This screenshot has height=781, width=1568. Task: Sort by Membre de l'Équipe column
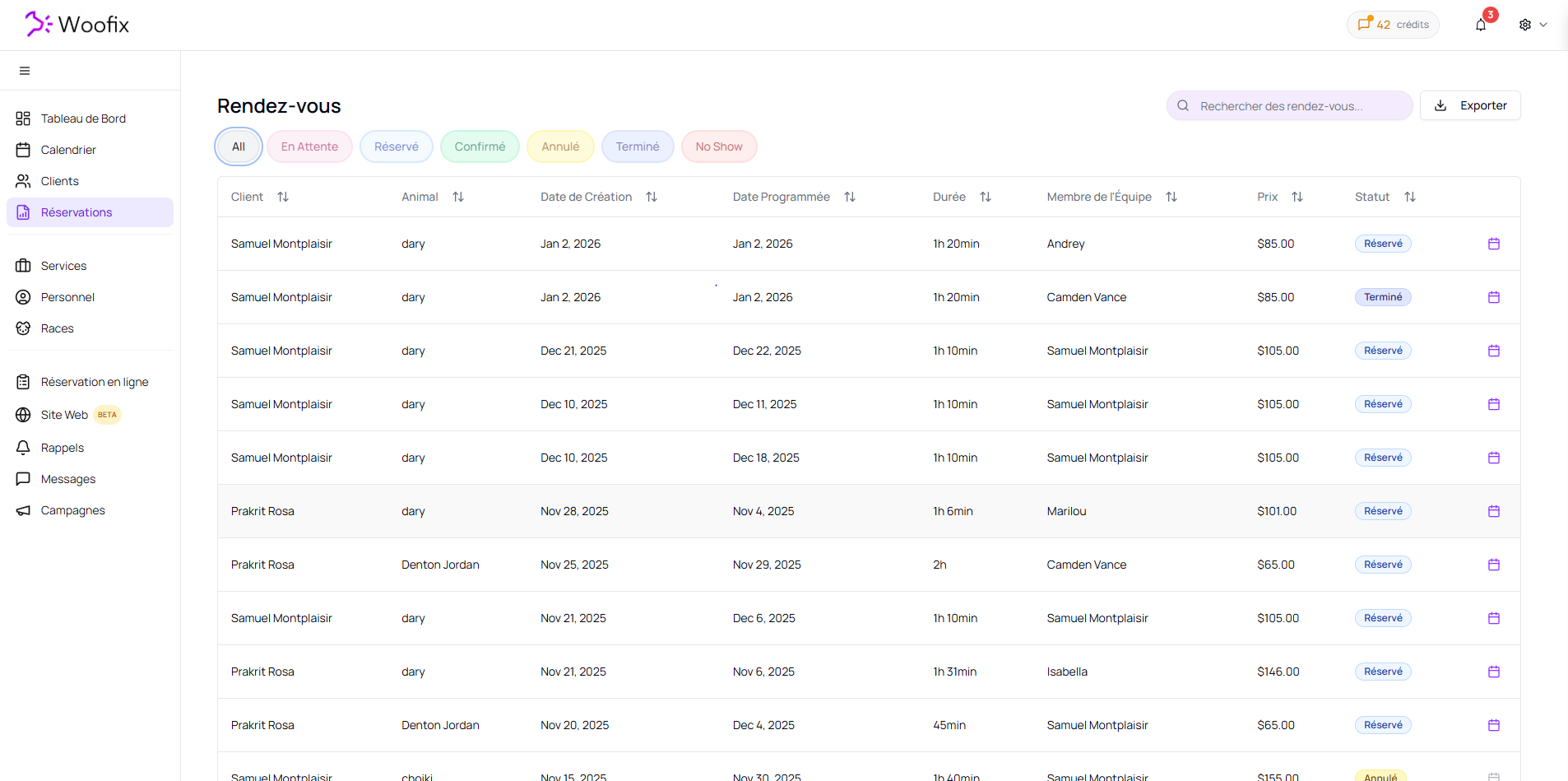point(1171,197)
